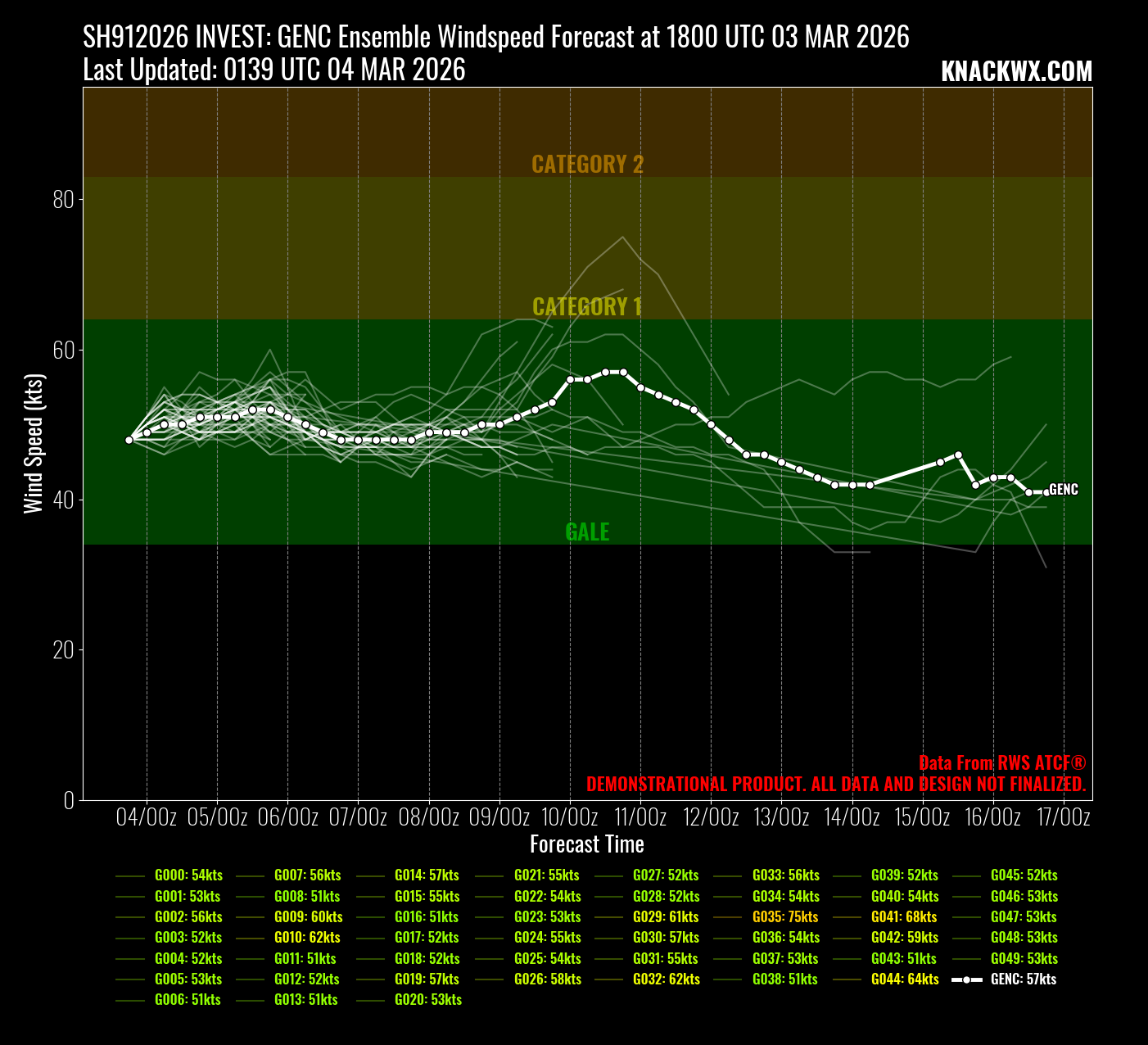Click the G049: 53kts legend entry
1148x1045 pixels.
click(1024, 959)
